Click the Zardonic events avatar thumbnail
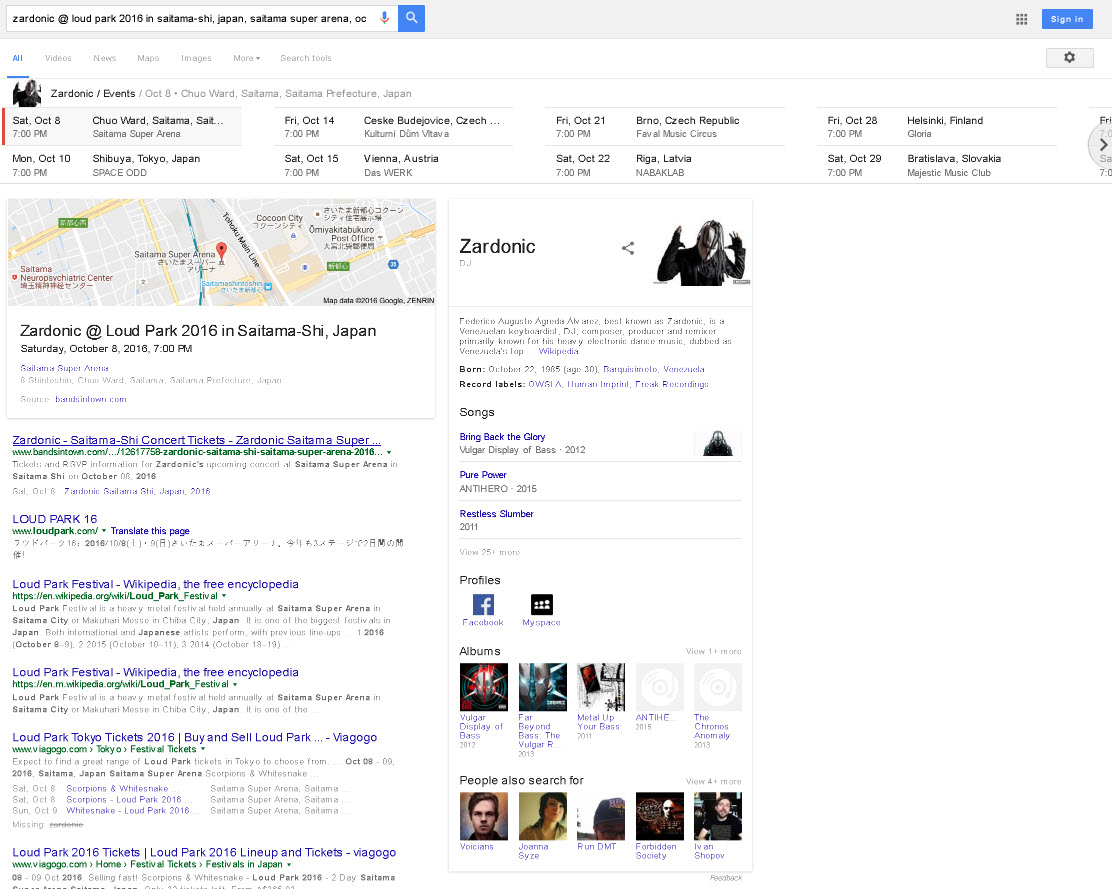The image size is (1112, 889). (27, 93)
